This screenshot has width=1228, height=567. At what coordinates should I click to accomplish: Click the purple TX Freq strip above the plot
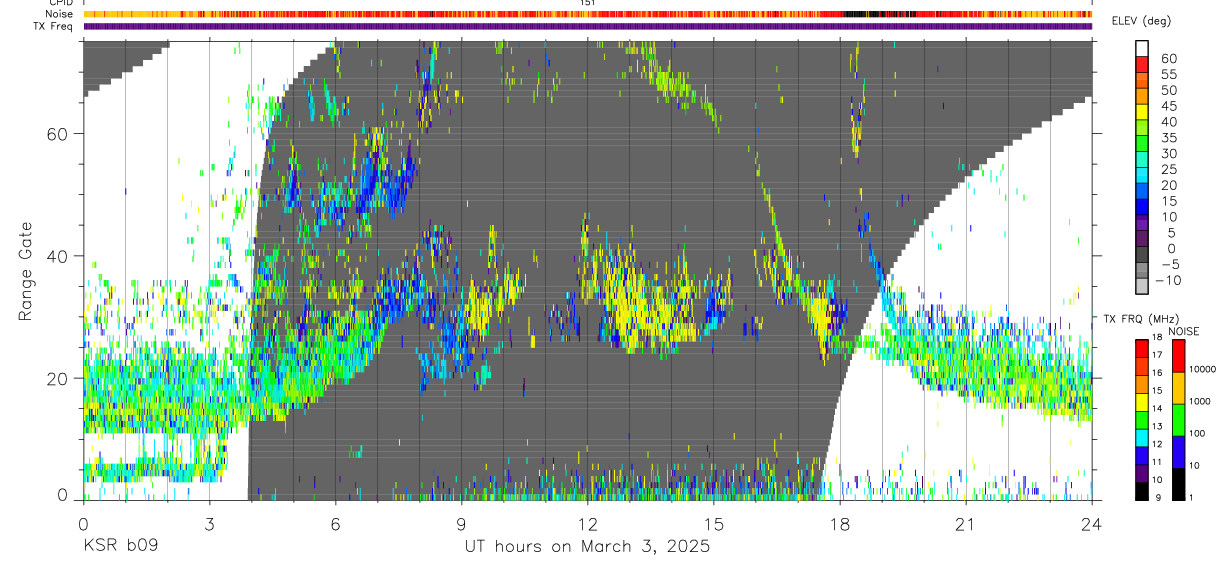(588, 26)
